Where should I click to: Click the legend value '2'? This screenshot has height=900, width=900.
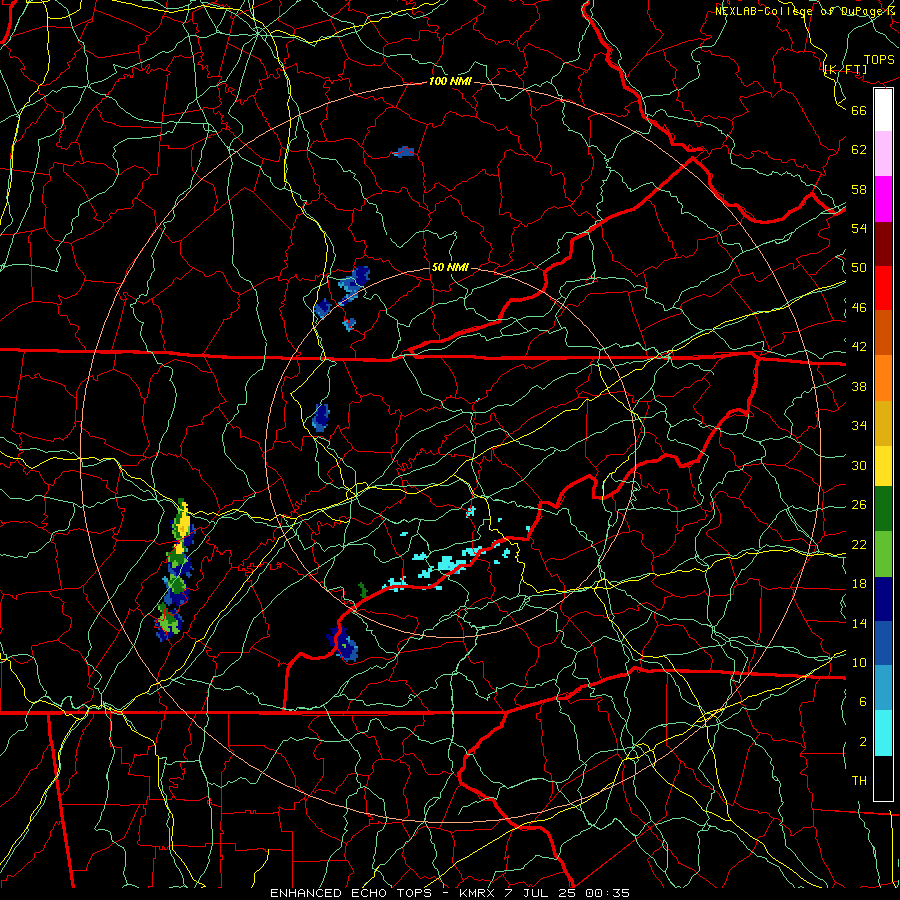(x=863, y=742)
